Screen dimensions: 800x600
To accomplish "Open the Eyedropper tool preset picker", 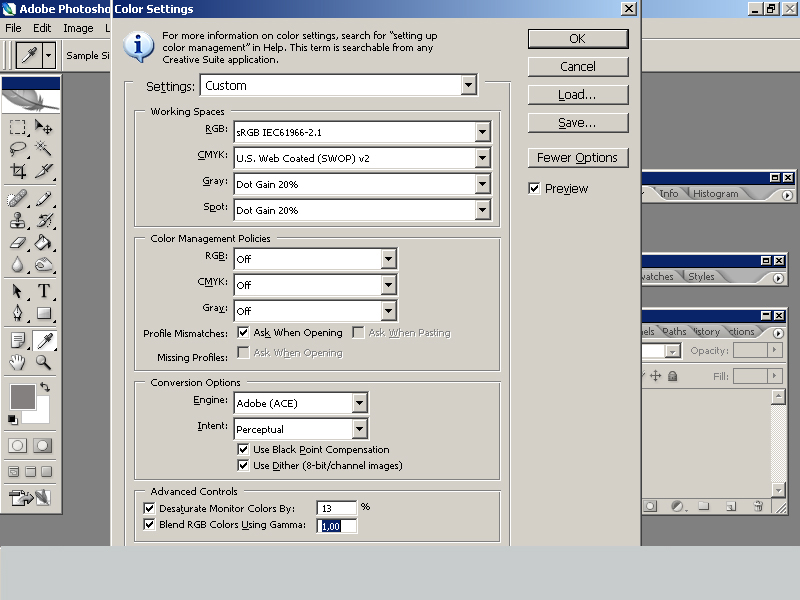I will pos(48,55).
